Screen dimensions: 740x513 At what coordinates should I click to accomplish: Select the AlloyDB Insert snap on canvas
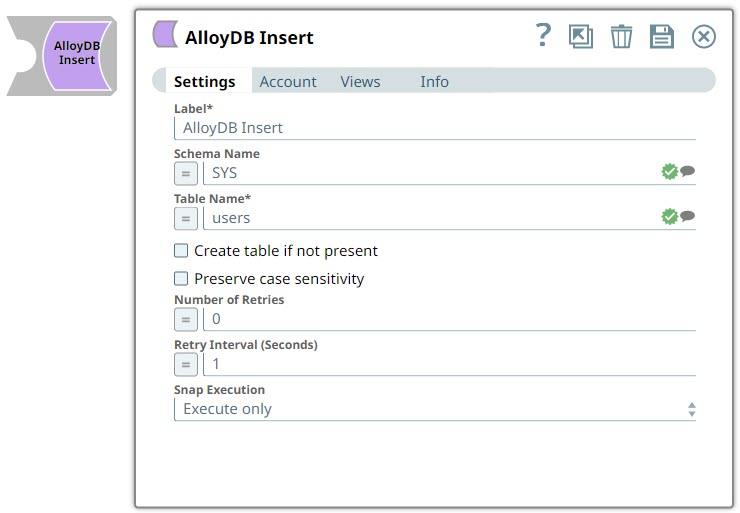tap(74, 55)
